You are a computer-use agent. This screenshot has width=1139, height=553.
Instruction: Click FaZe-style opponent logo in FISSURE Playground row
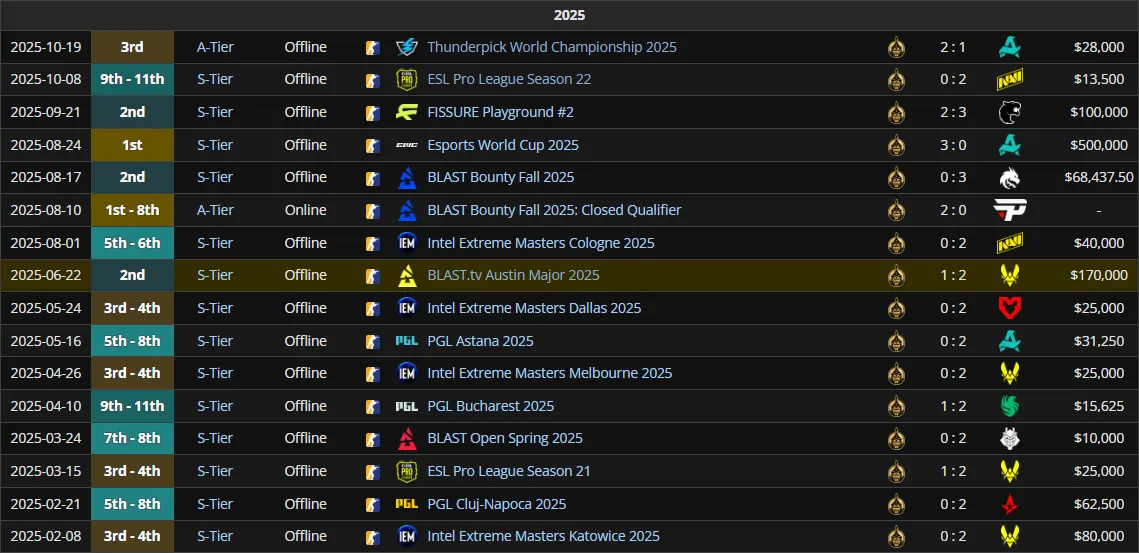coord(1009,112)
